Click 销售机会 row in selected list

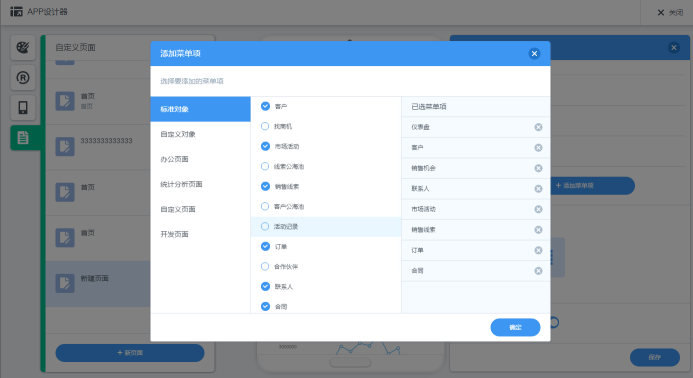pyautogui.click(x=476, y=168)
